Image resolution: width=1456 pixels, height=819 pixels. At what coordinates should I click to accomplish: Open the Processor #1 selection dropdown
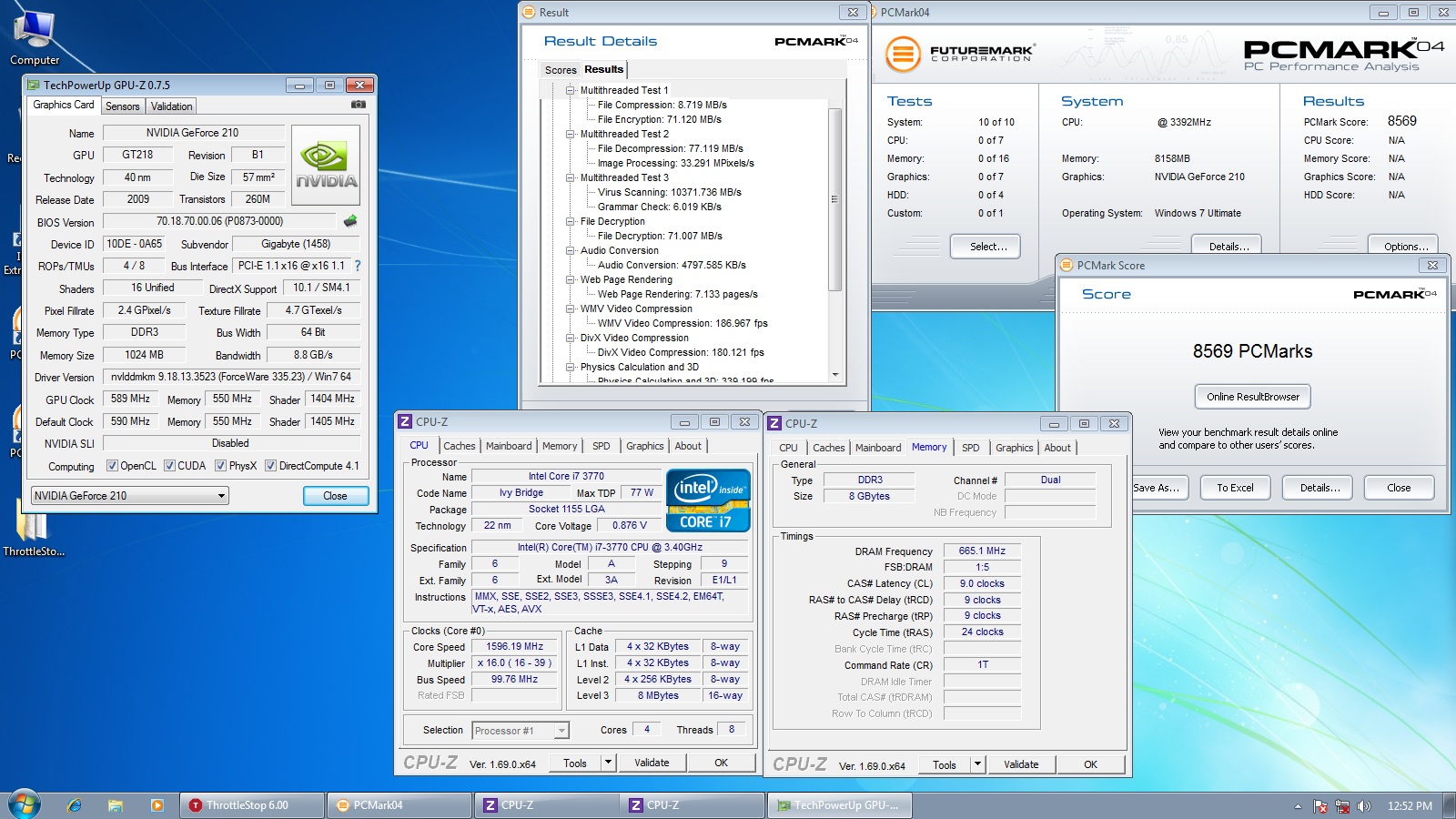(521, 731)
